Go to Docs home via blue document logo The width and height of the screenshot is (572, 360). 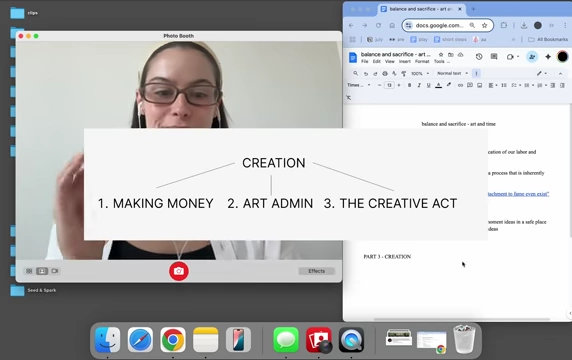pos(353,58)
